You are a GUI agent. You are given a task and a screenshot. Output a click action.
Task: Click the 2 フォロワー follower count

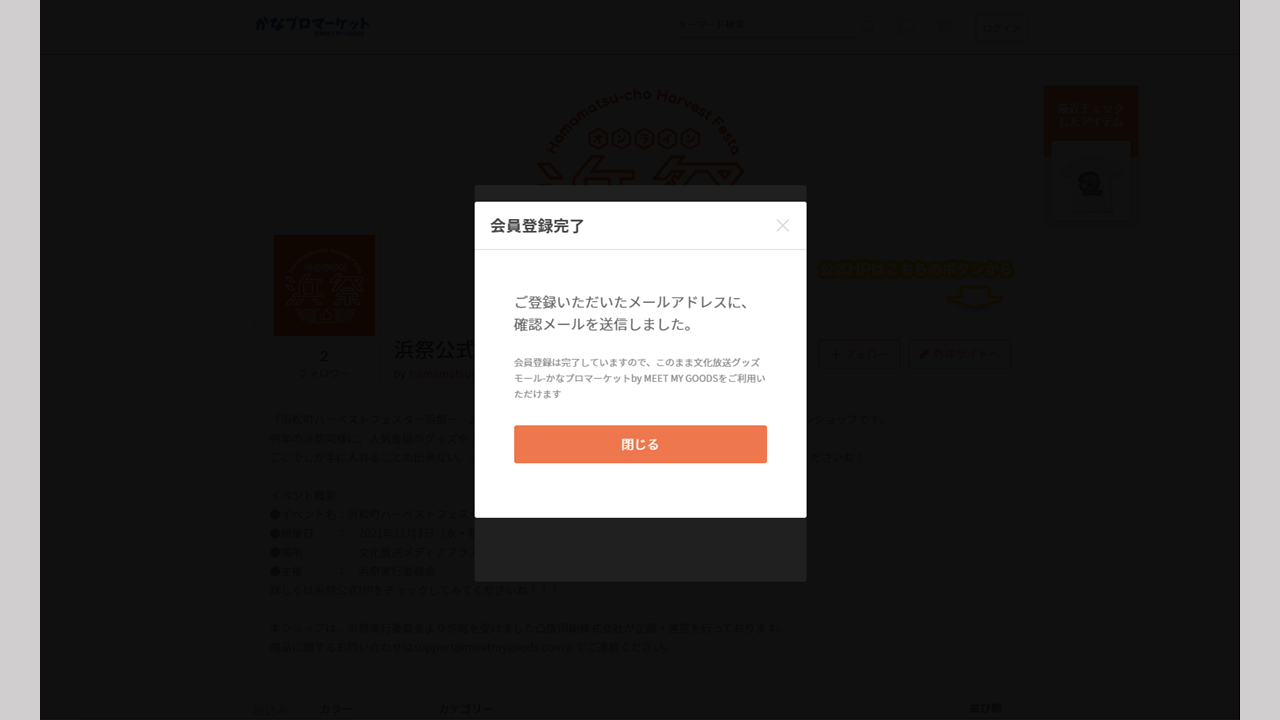324,363
